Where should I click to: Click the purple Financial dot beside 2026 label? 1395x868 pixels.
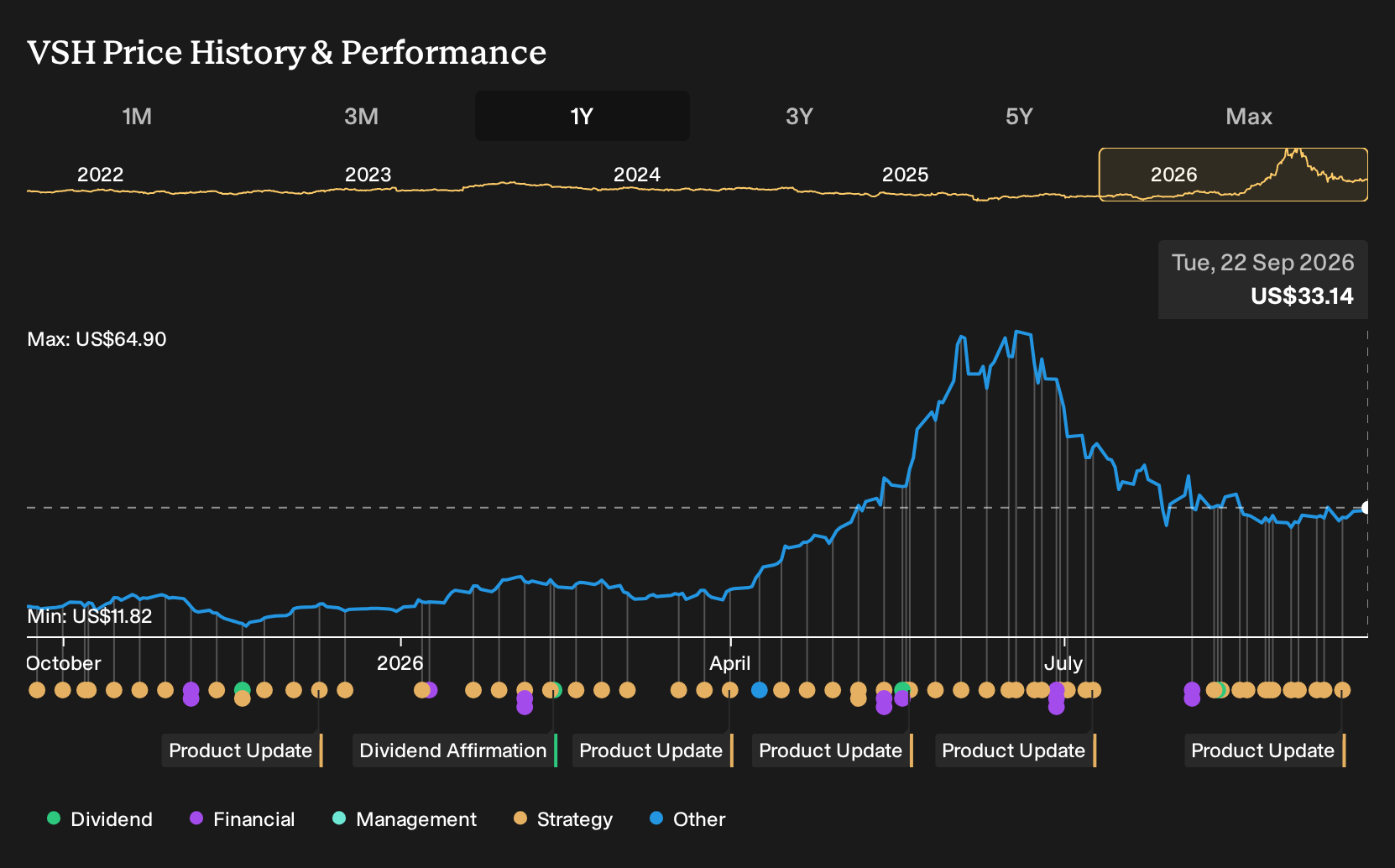431,690
